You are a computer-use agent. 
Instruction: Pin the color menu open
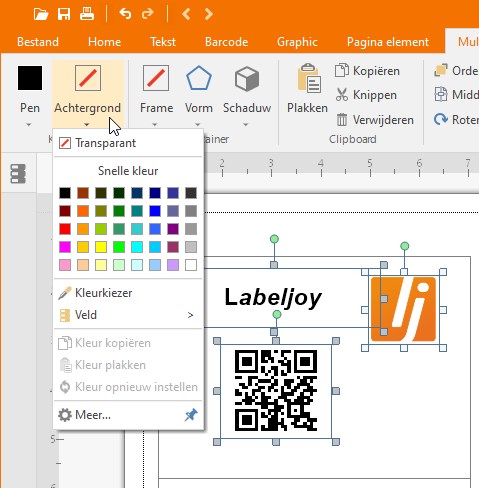[x=191, y=415]
